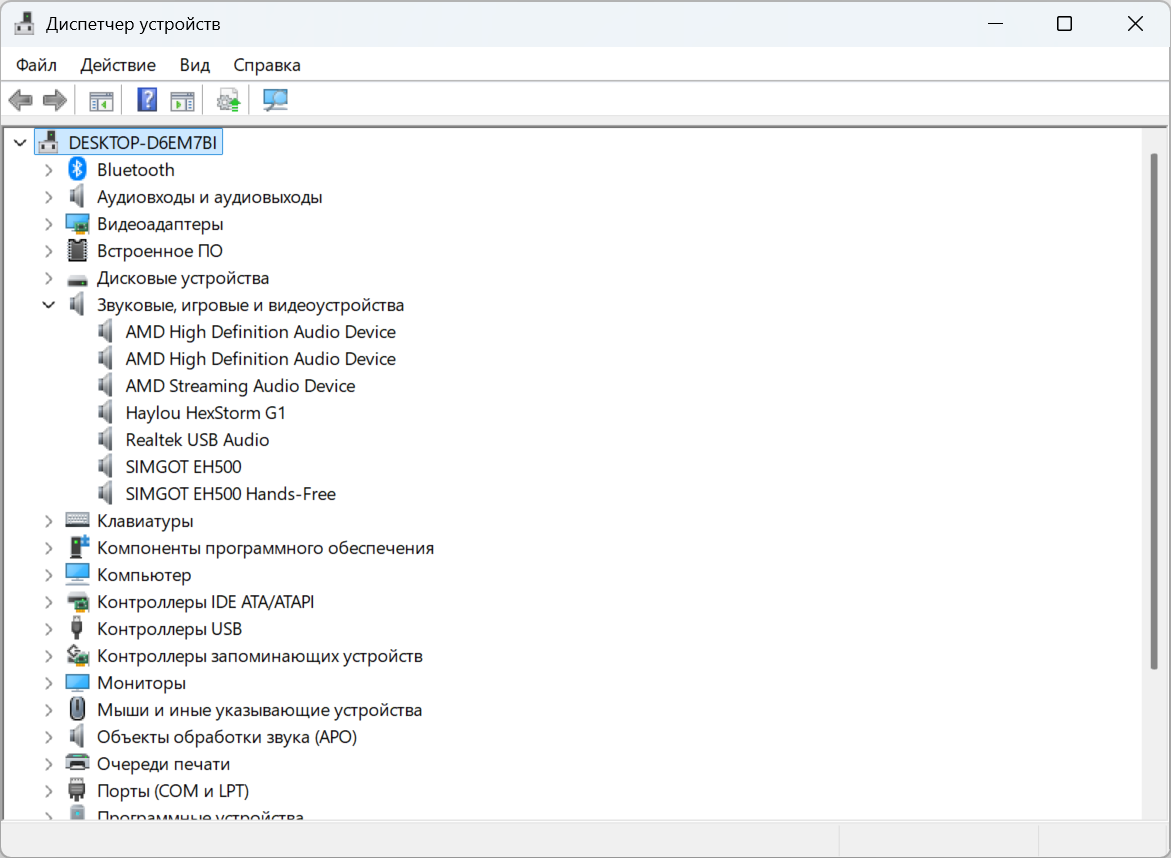Screen dimensions: 1171x858
Task: Click the Видеоадаптеры display adapter icon
Action: point(77,224)
